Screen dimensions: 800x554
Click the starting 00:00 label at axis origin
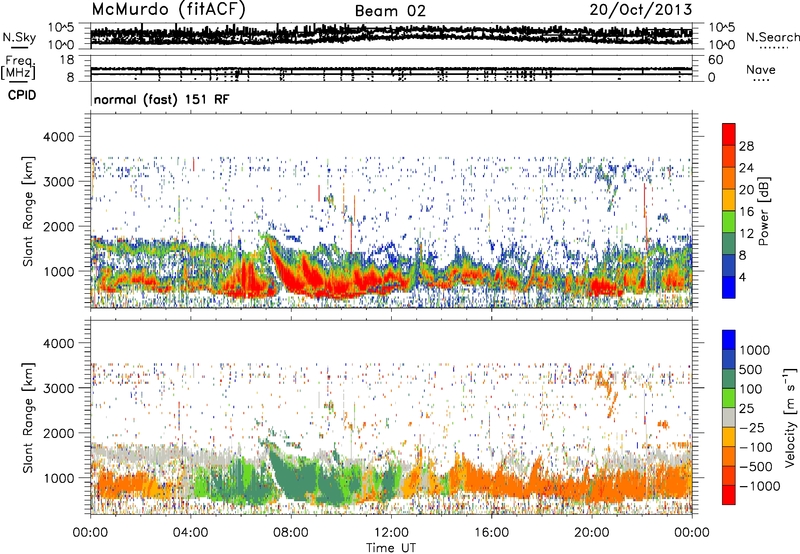90,533
